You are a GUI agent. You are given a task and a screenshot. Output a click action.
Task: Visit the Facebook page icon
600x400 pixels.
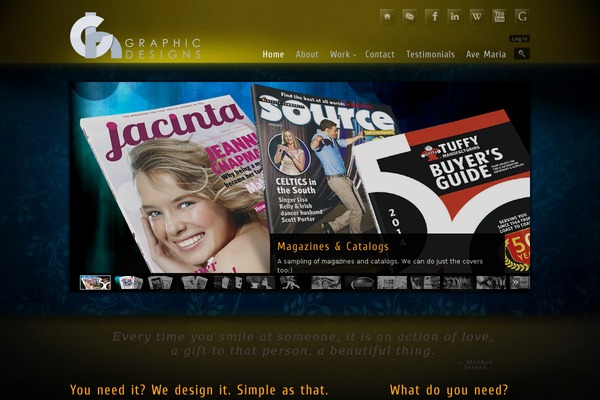432,16
